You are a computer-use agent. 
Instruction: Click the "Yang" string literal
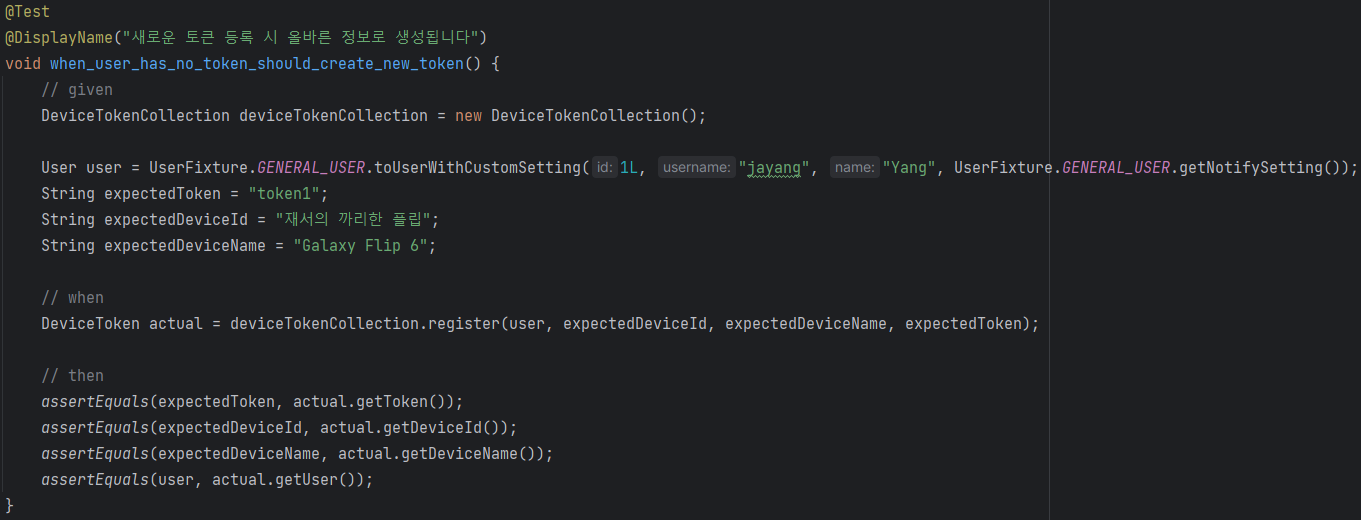909,167
